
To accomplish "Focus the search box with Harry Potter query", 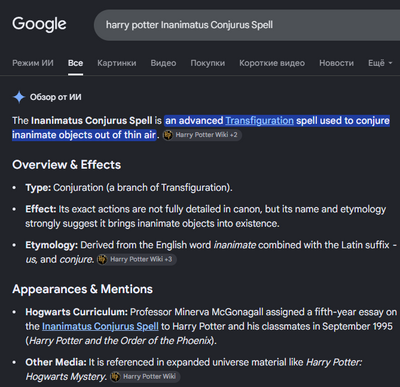I will click(x=247, y=25).
